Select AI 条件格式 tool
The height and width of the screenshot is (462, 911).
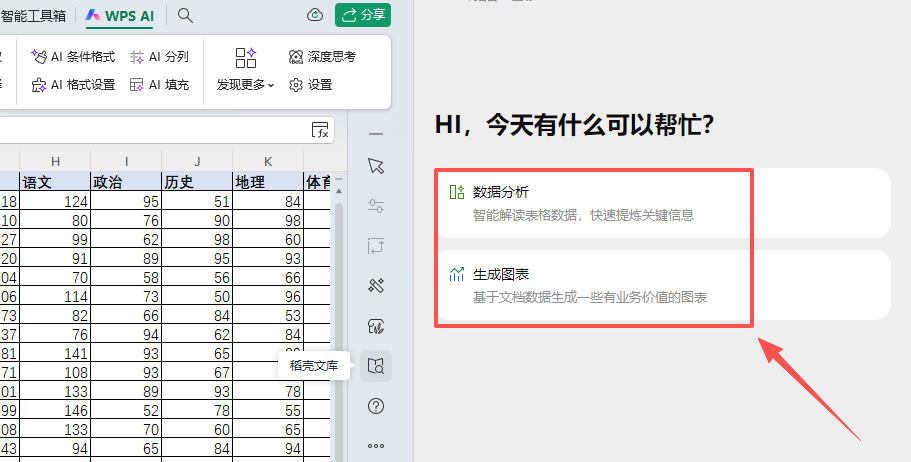tap(73, 56)
